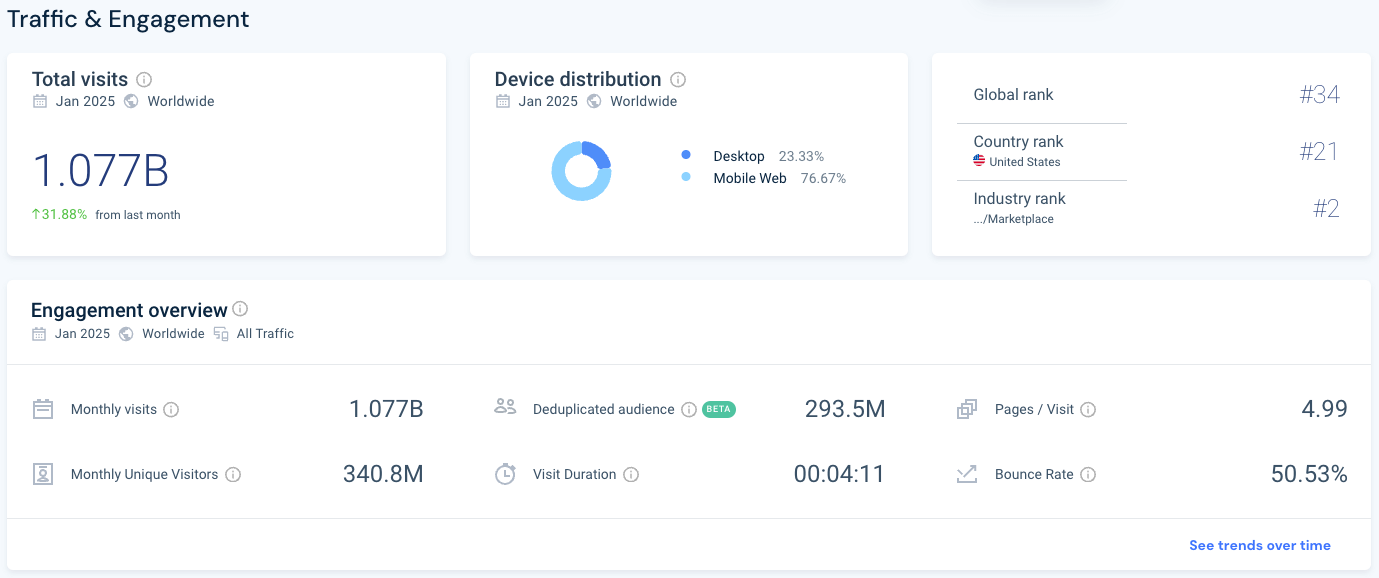This screenshot has width=1379, height=578.
Task: Open the Engagement overview info tooltip
Action: 240,310
